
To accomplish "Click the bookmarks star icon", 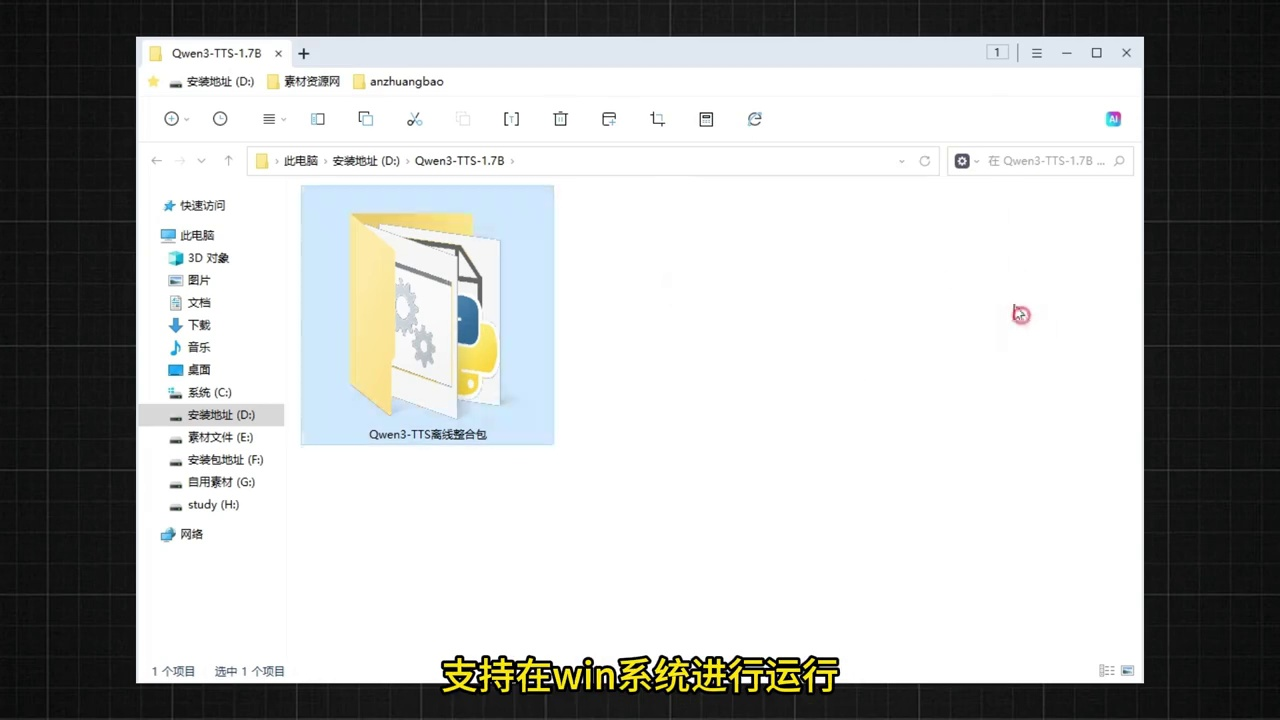I will click(x=153, y=81).
